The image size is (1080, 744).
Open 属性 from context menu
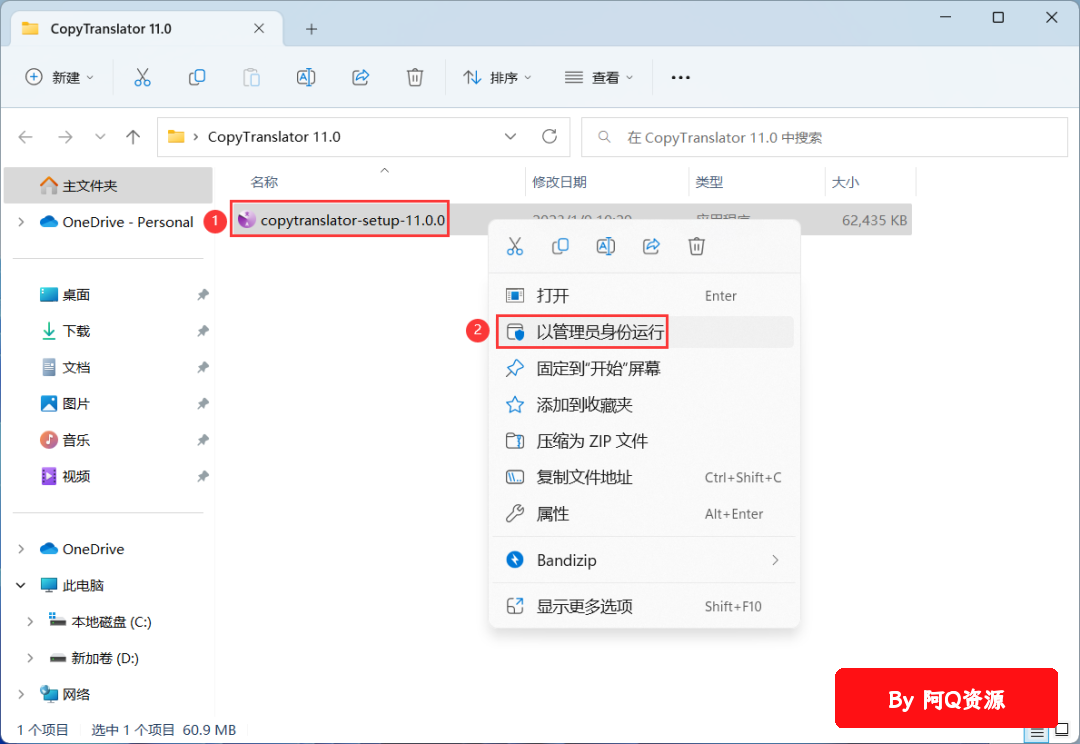pyautogui.click(x=644, y=514)
